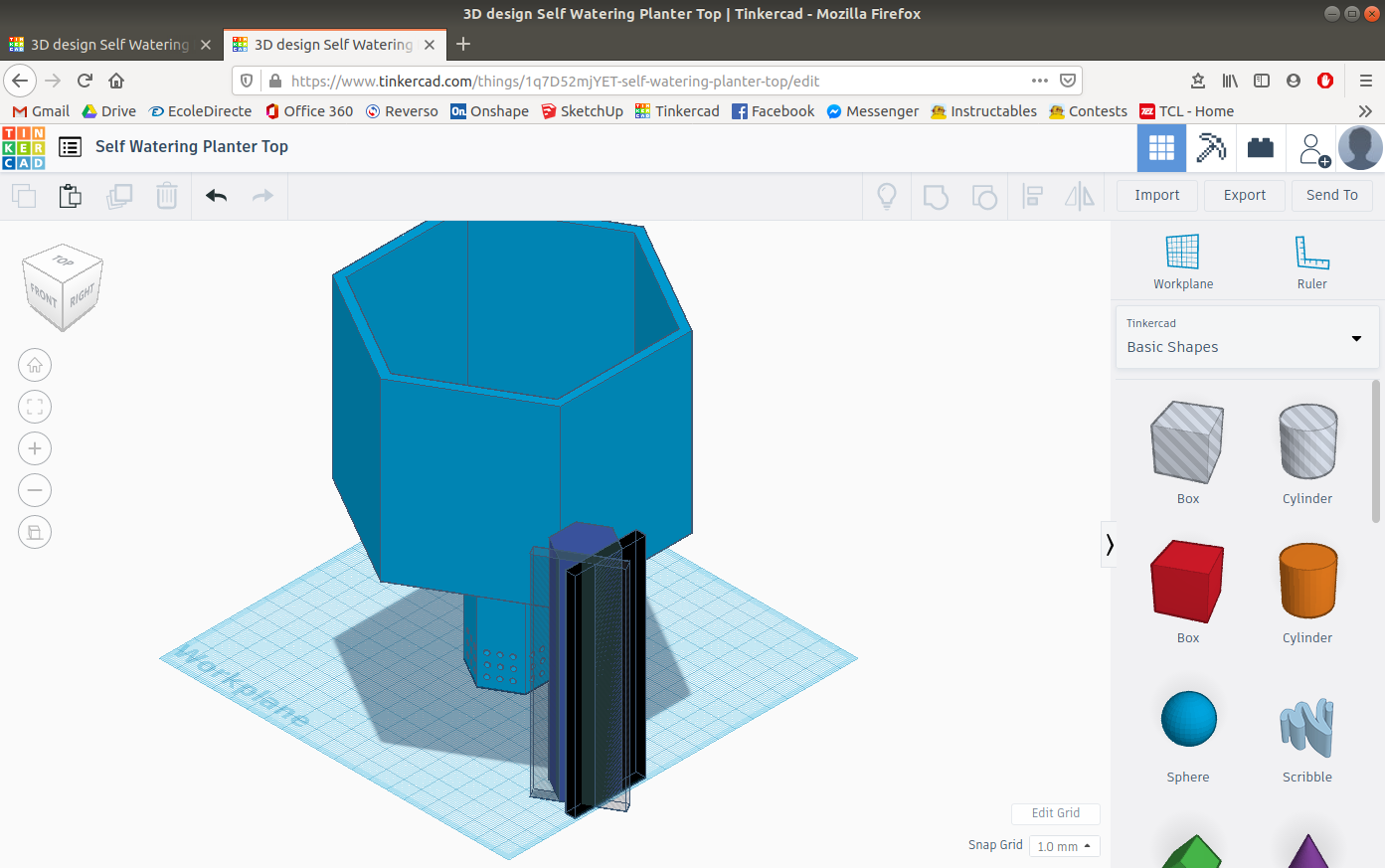Click the Home view icon
Viewport: 1385px width, 868px height.
[x=35, y=365]
